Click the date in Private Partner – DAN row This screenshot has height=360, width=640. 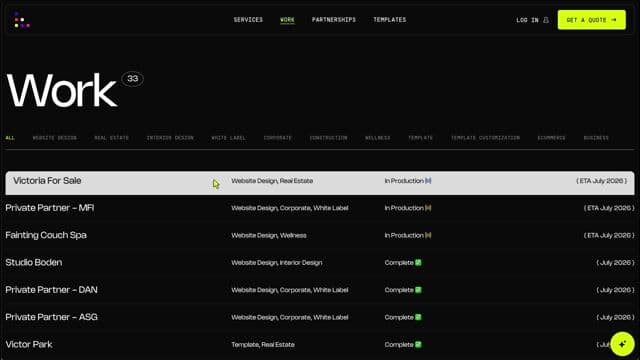(x=616, y=290)
